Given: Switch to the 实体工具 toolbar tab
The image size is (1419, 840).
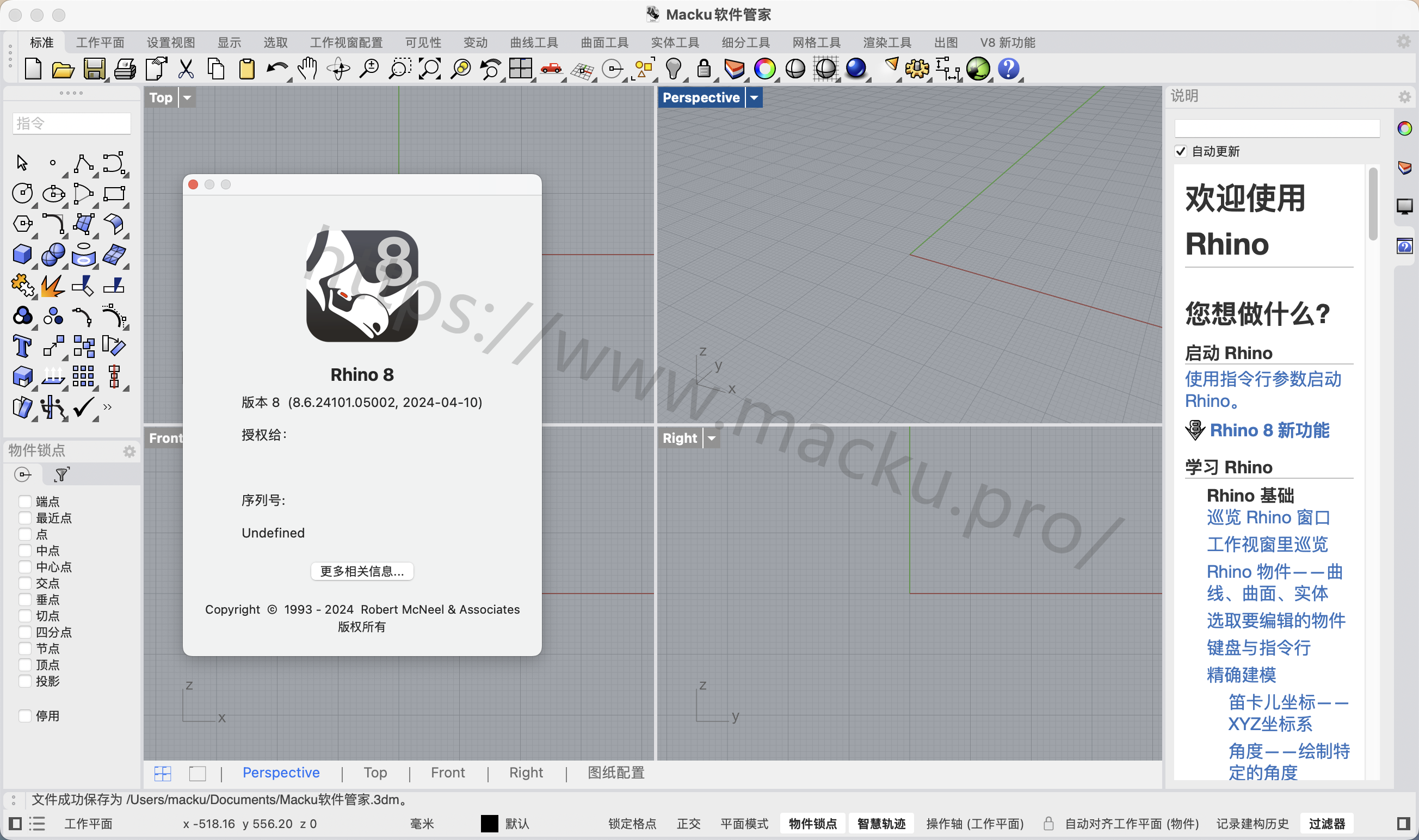Looking at the screenshot, I should tap(675, 42).
